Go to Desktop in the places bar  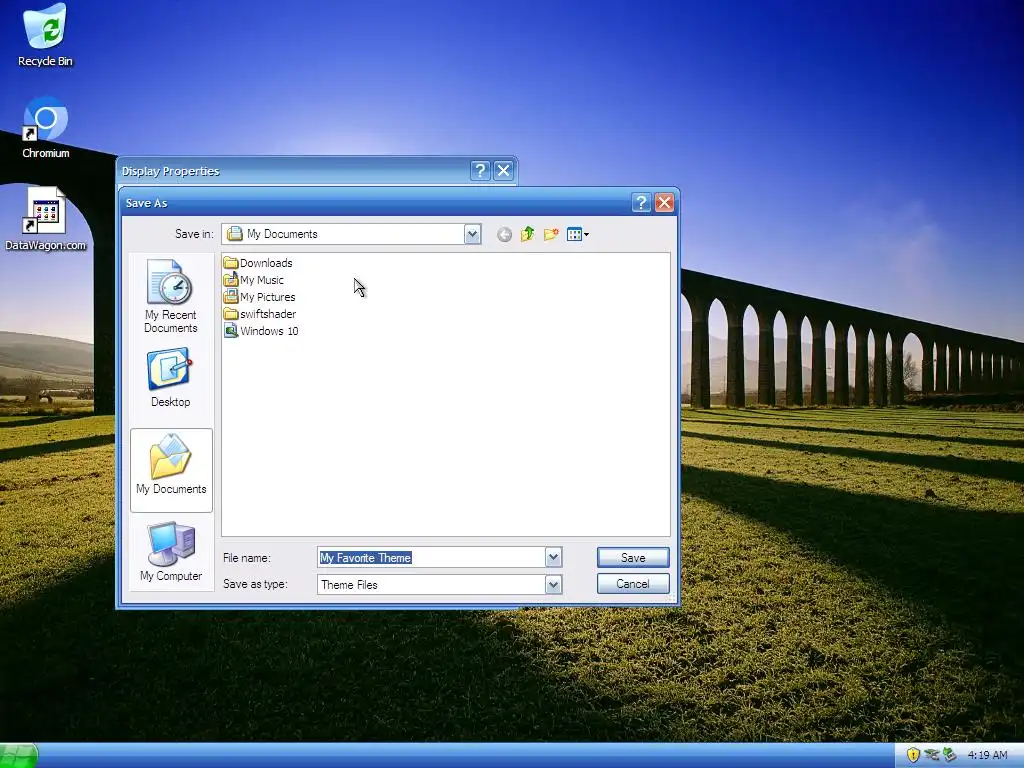pyautogui.click(x=170, y=378)
